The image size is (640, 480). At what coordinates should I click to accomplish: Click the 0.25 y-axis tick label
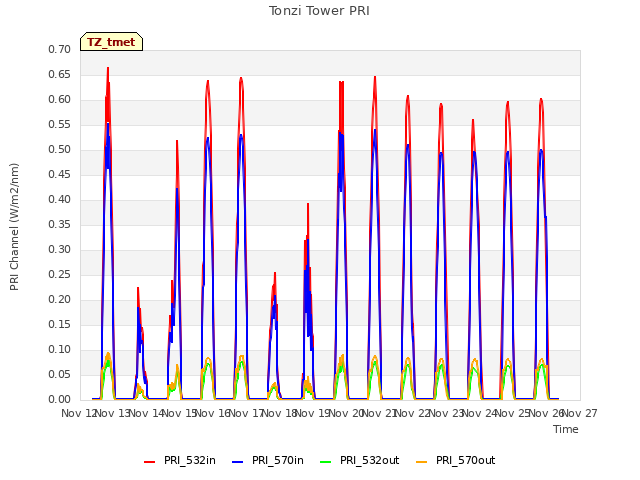pyautogui.click(x=60, y=274)
